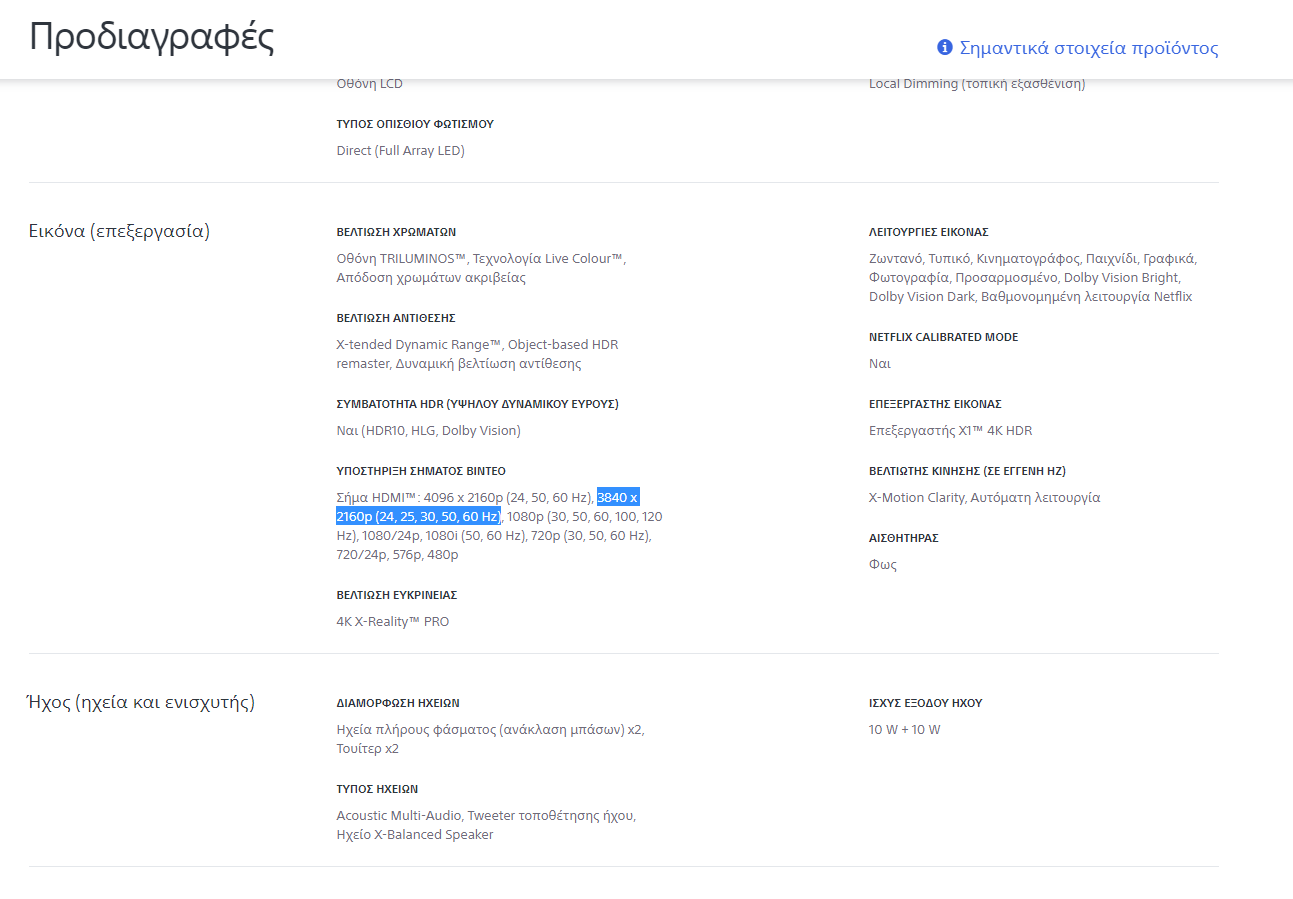Select the Ήχος (ηχεία και ενισχυτής) section title
The image size is (1293, 899).
(140, 703)
